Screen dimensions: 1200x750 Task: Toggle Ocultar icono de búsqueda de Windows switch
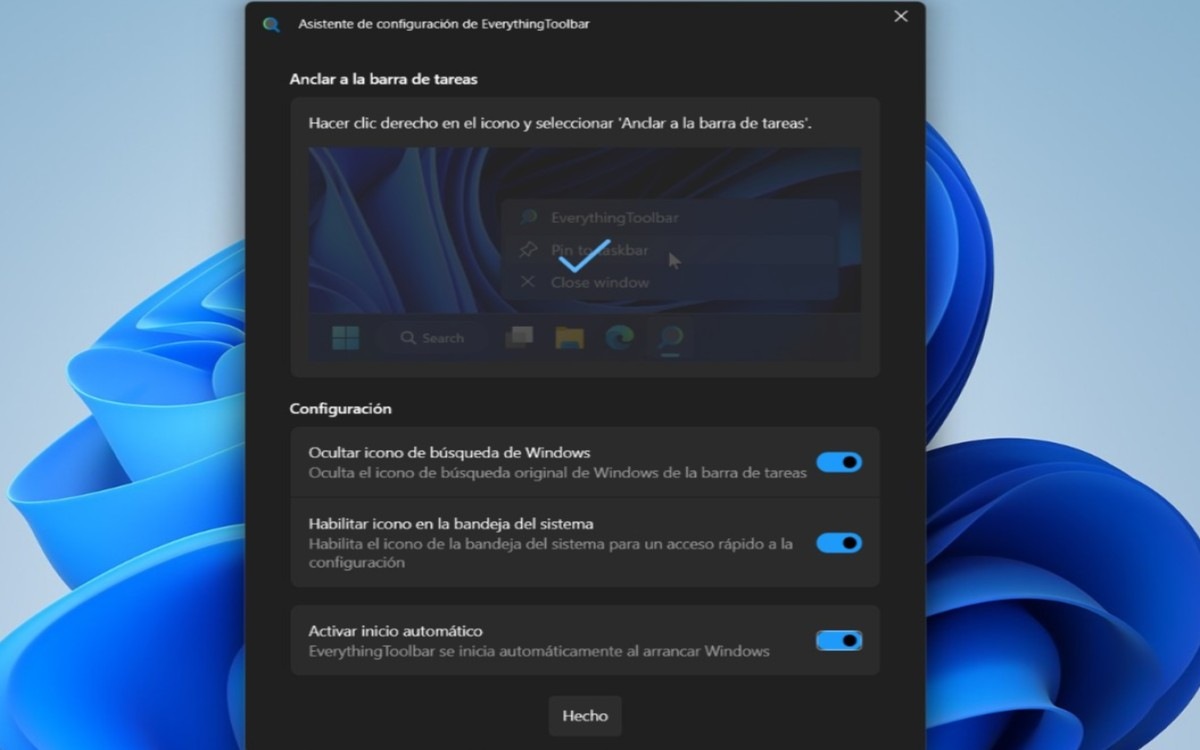coord(839,462)
